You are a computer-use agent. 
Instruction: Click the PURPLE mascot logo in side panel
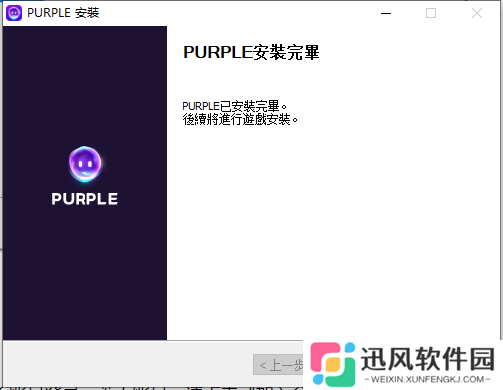click(x=85, y=164)
